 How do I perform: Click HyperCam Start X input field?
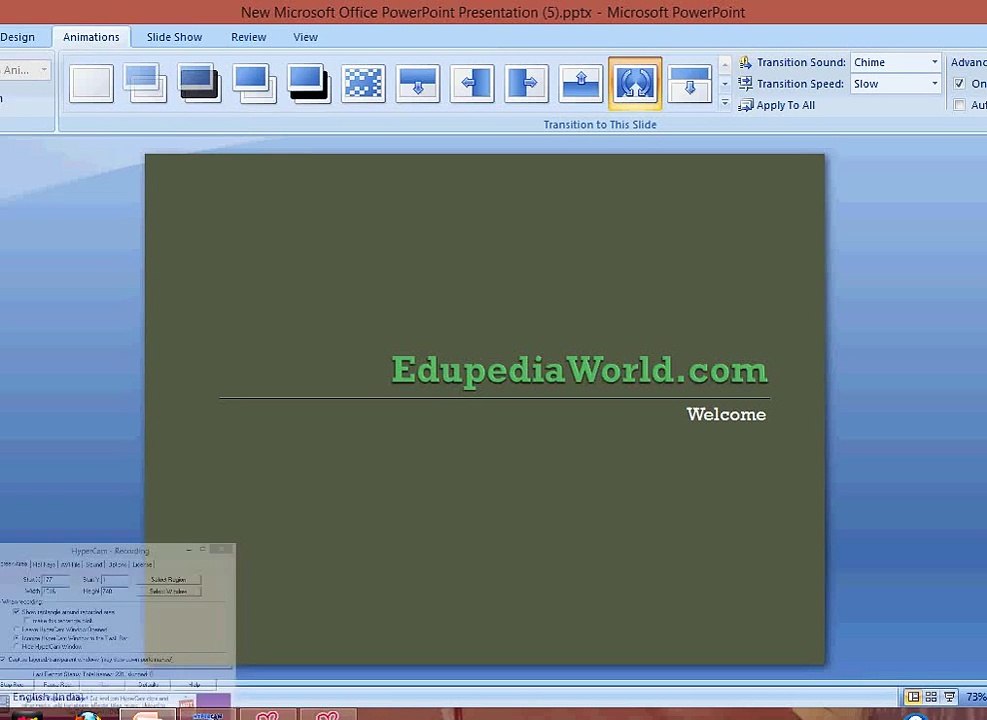[x=55, y=580]
